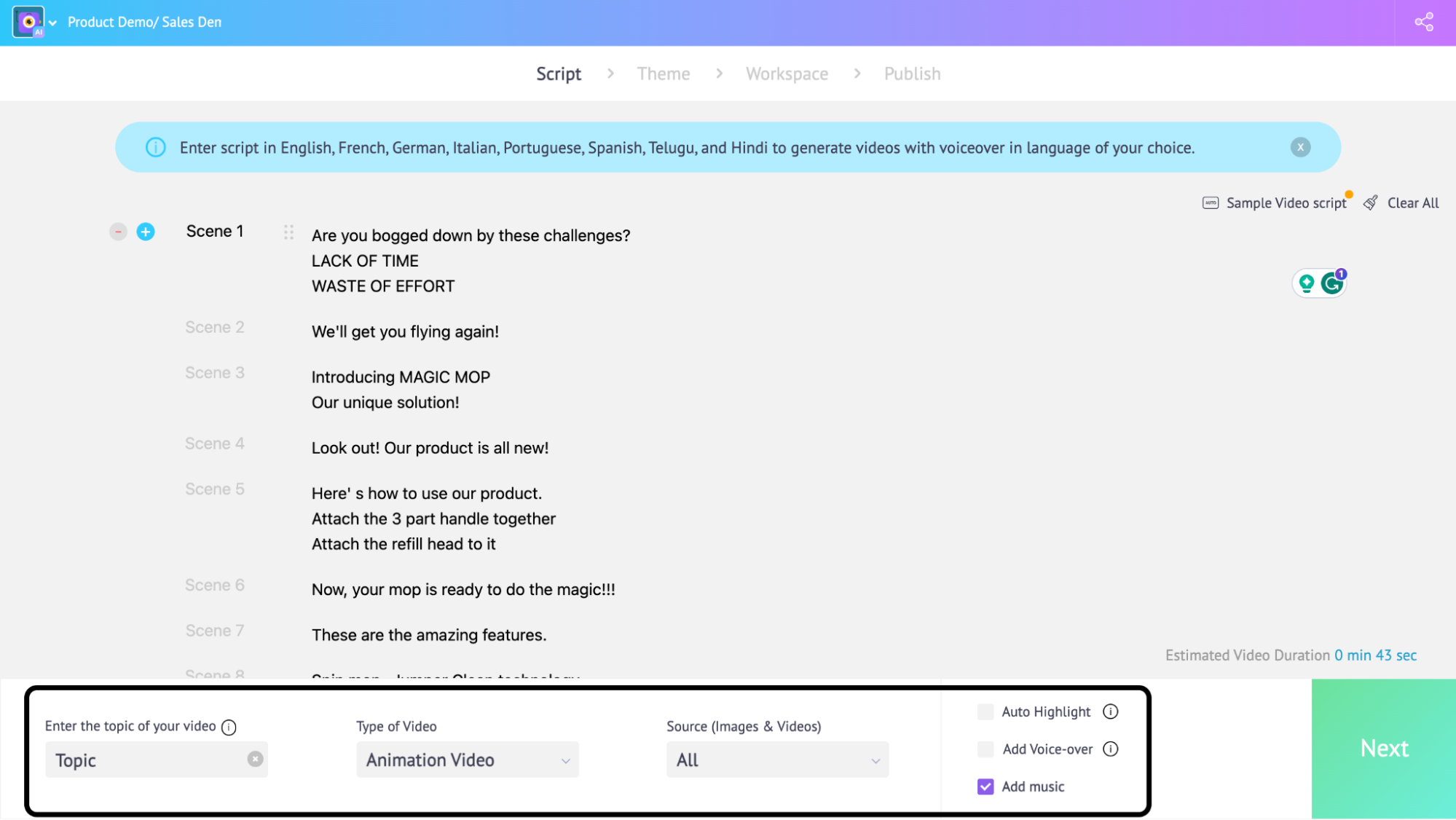Enable the Add music checkbox
Viewport: 1456px width, 820px height.
click(x=986, y=786)
